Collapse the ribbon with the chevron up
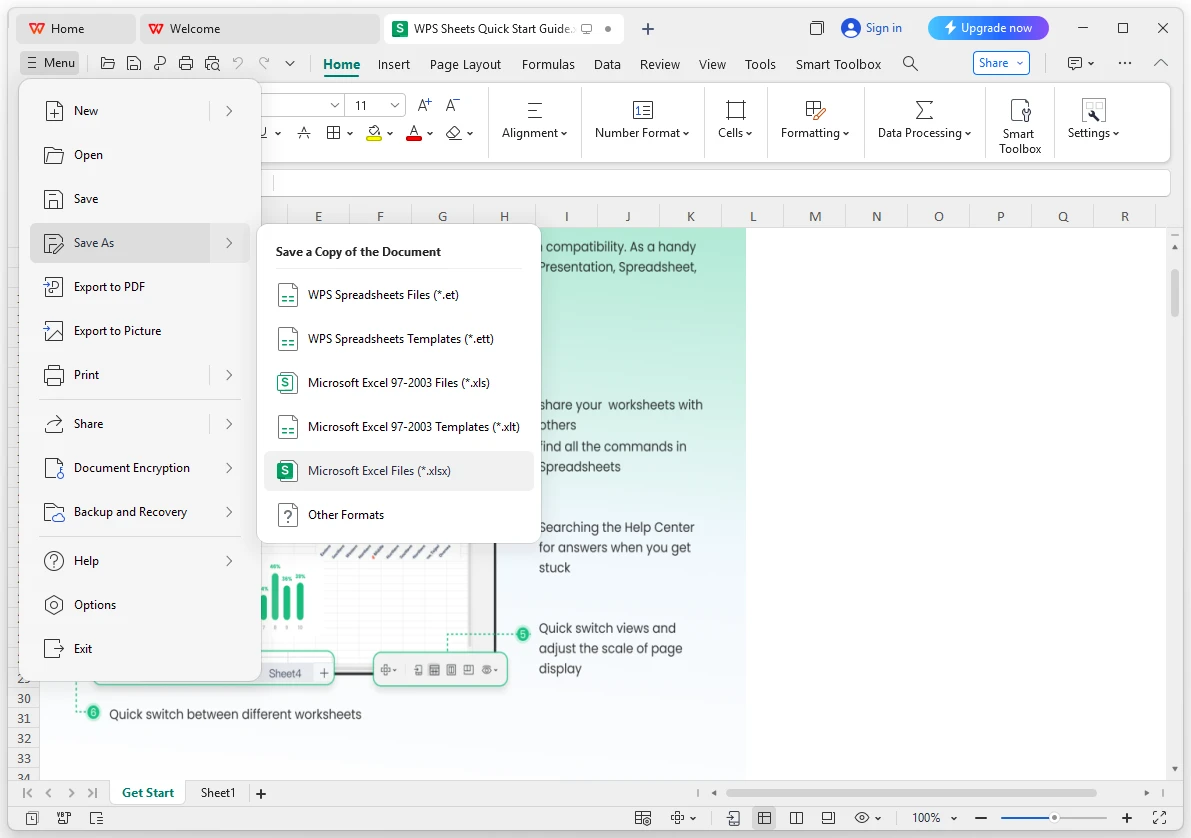 (1161, 63)
